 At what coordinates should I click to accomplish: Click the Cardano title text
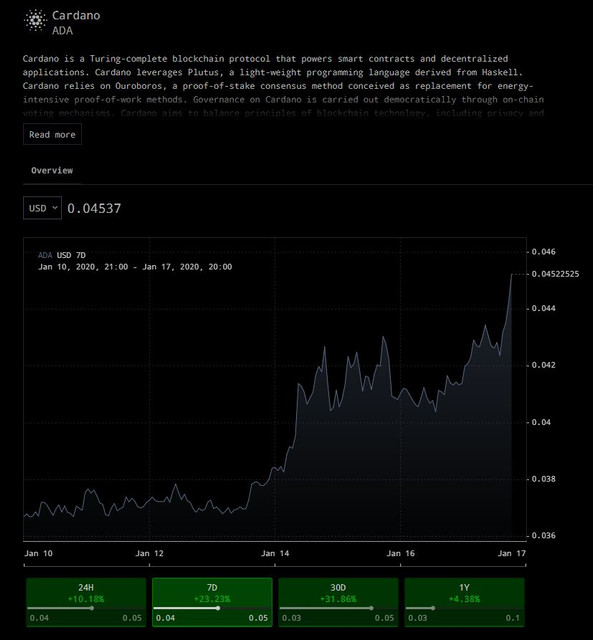tap(76, 16)
